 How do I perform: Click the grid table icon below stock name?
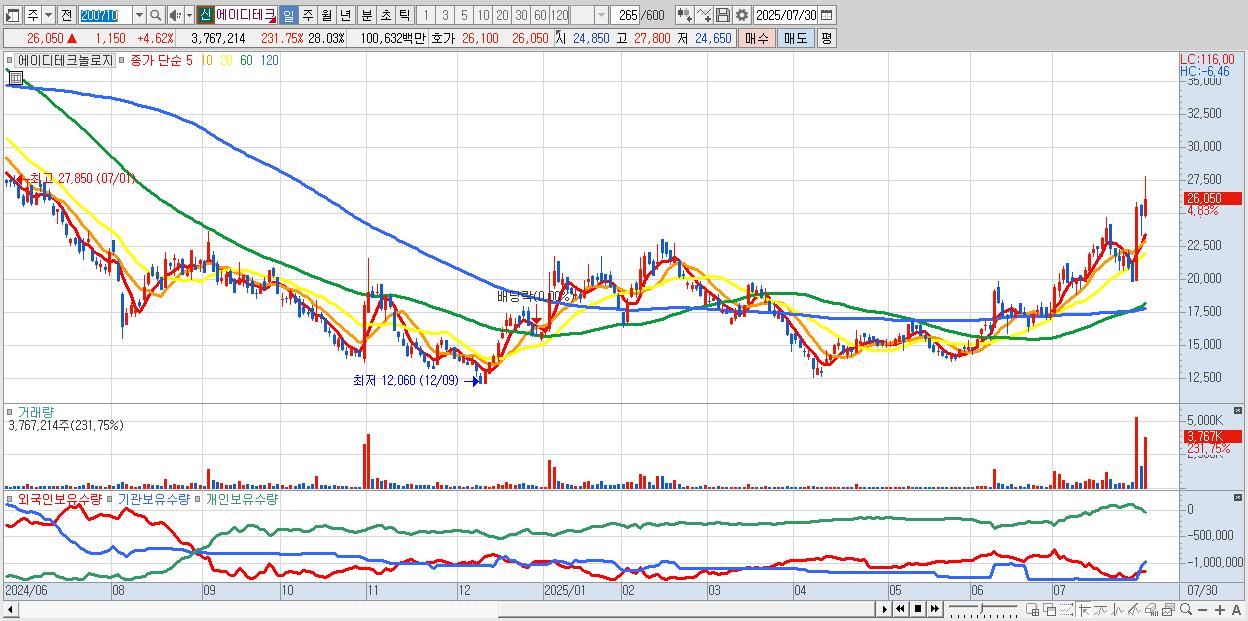point(15,77)
